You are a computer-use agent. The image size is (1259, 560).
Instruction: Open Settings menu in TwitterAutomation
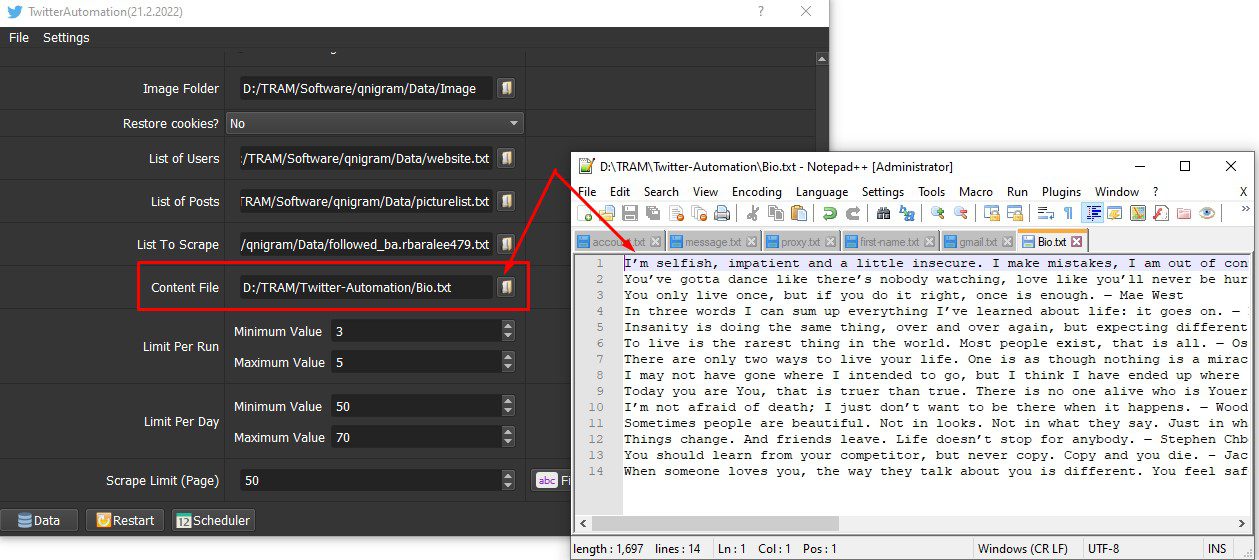click(66, 37)
